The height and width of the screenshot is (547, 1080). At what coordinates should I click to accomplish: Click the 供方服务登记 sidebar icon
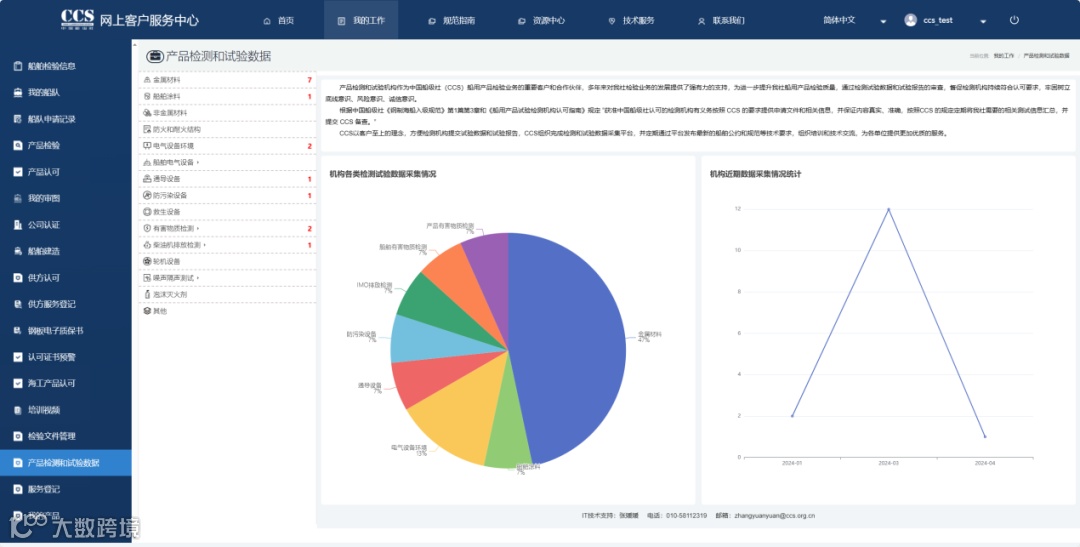(x=19, y=304)
